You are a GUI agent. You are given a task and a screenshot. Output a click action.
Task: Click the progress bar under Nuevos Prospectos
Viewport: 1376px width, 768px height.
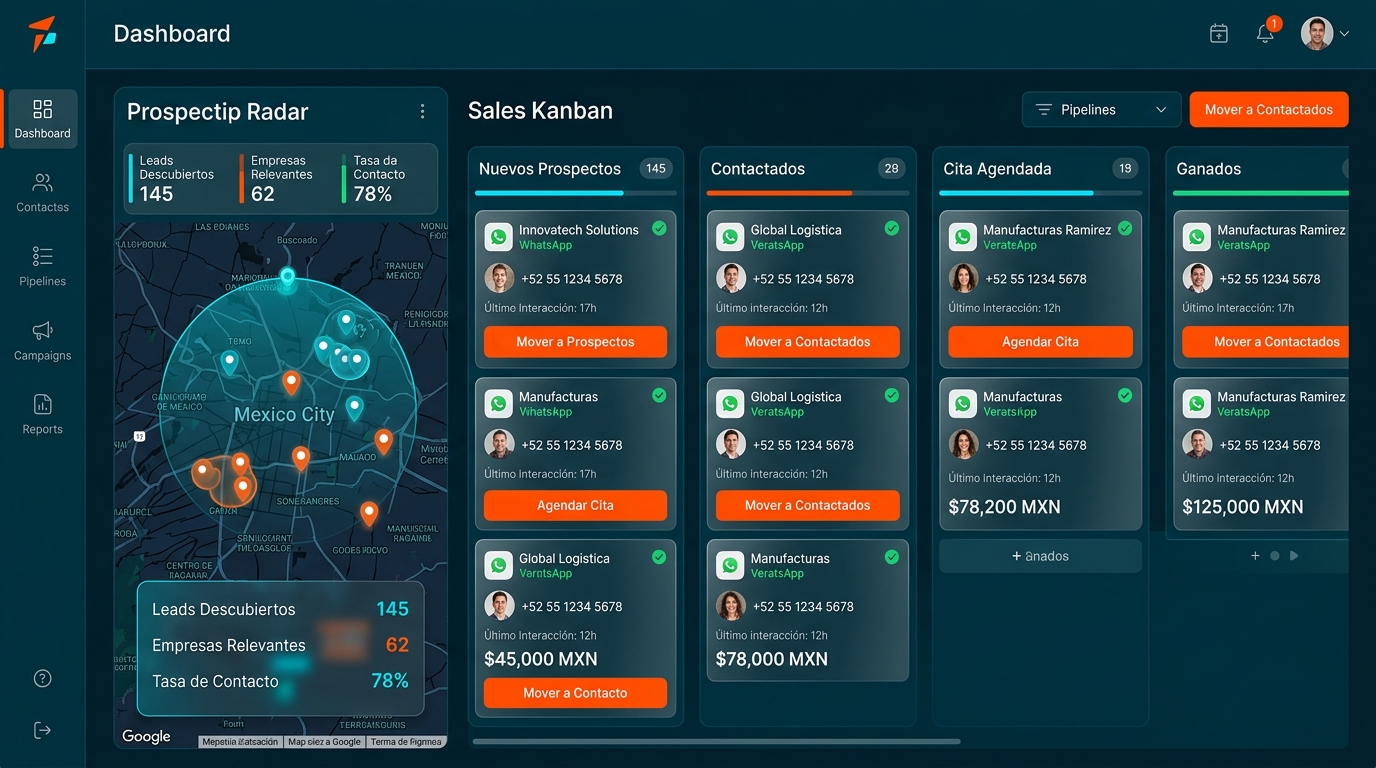click(x=576, y=193)
